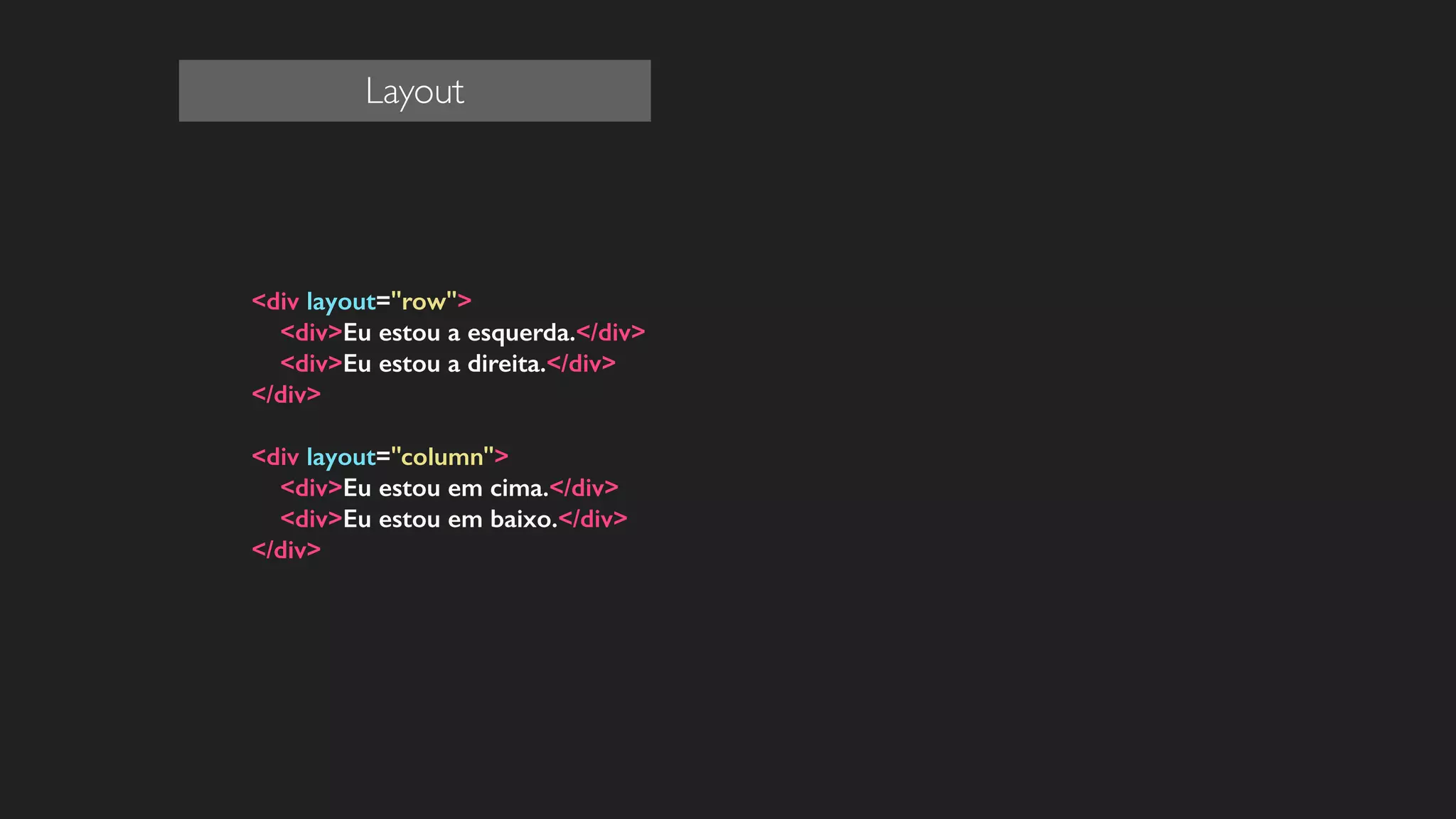The image size is (1456, 819).
Task: Click closing div tag after "cima."
Action: click(x=584, y=488)
